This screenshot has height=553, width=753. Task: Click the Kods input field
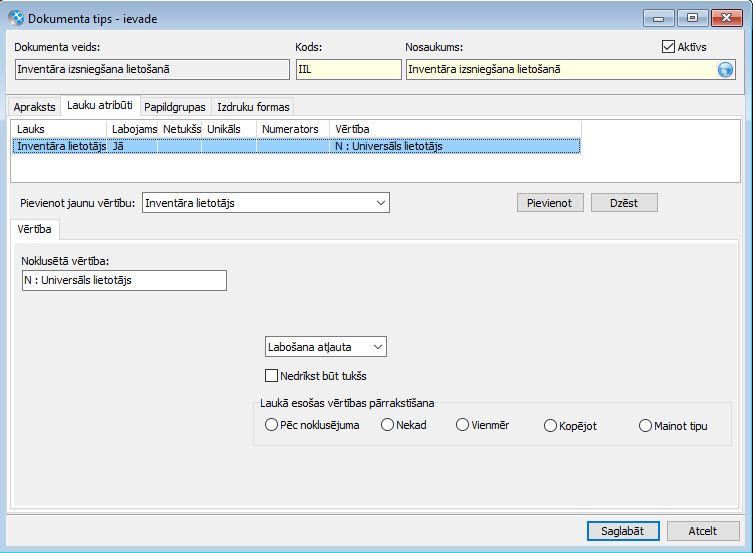click(349, 69)
